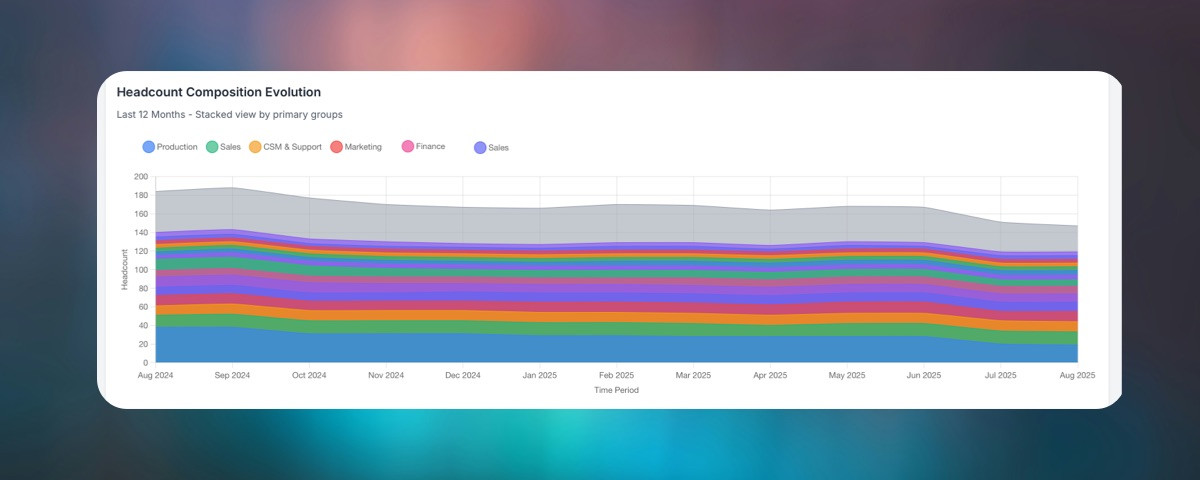1200x480 pixels.
Task: Click the 40 tick on the y-axis
Action: (x=142, y=326)
